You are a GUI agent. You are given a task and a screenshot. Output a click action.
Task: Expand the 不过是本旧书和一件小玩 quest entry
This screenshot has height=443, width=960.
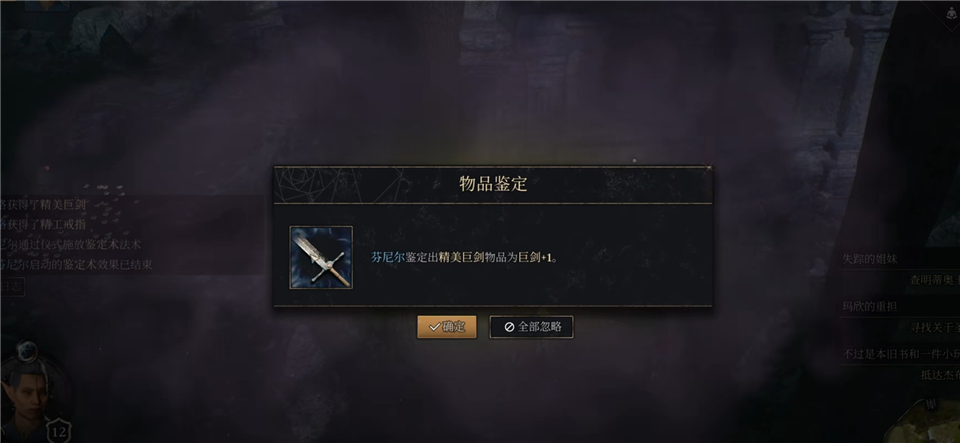coord(901,354)
